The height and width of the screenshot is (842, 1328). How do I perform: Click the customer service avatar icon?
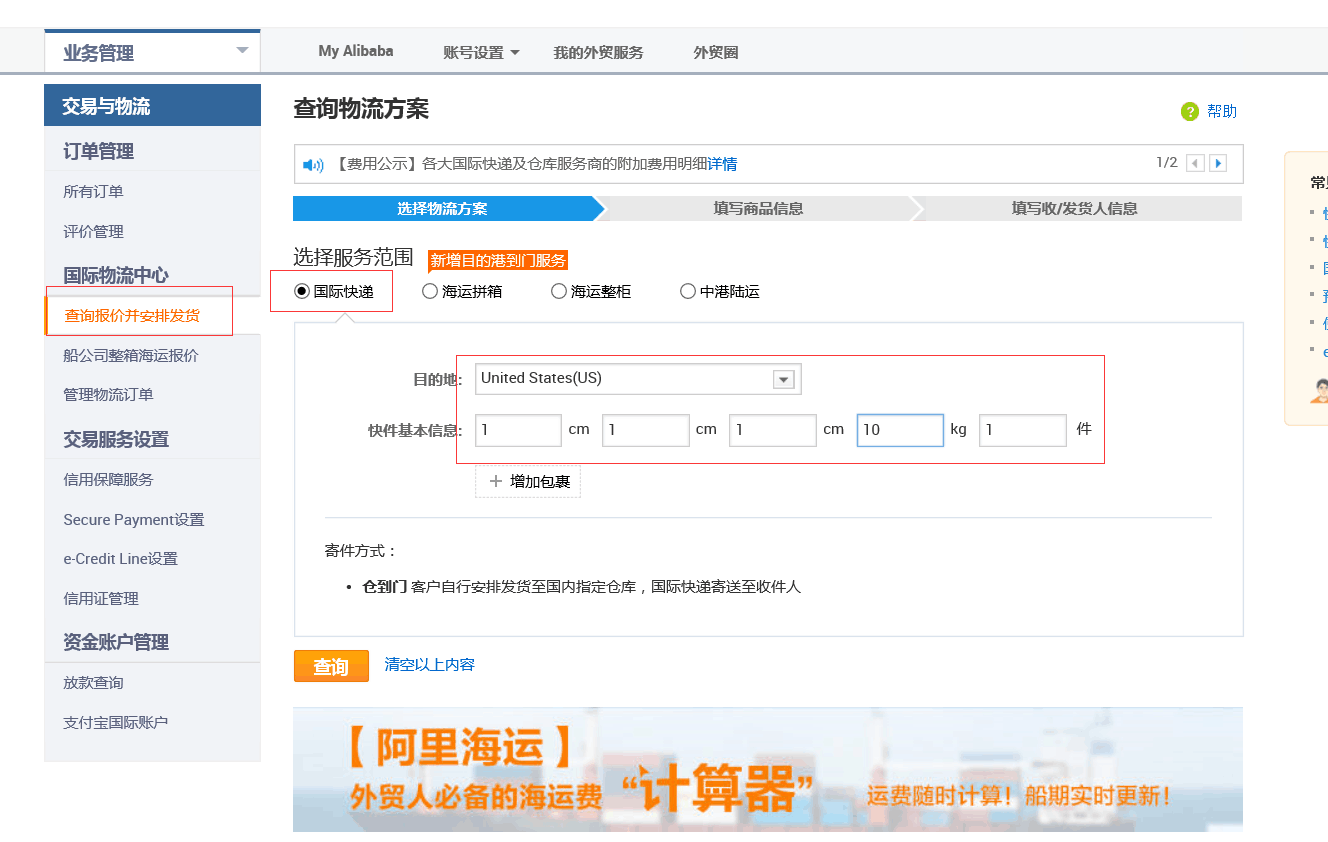(x=1320, y=391)
